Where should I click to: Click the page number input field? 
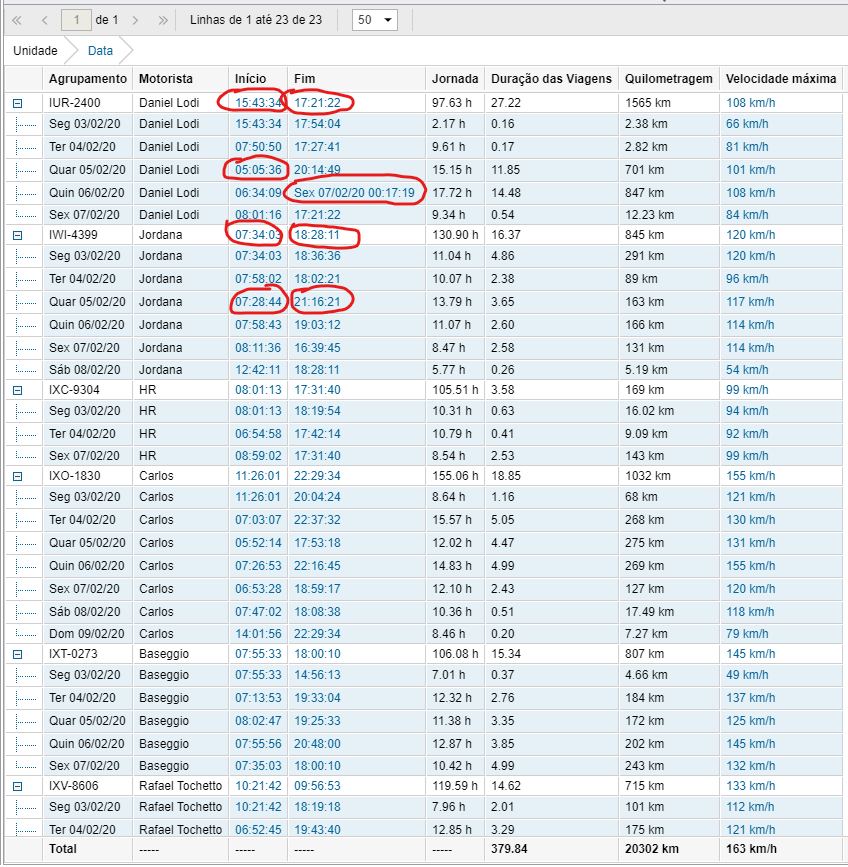click(x=76, y=20)
